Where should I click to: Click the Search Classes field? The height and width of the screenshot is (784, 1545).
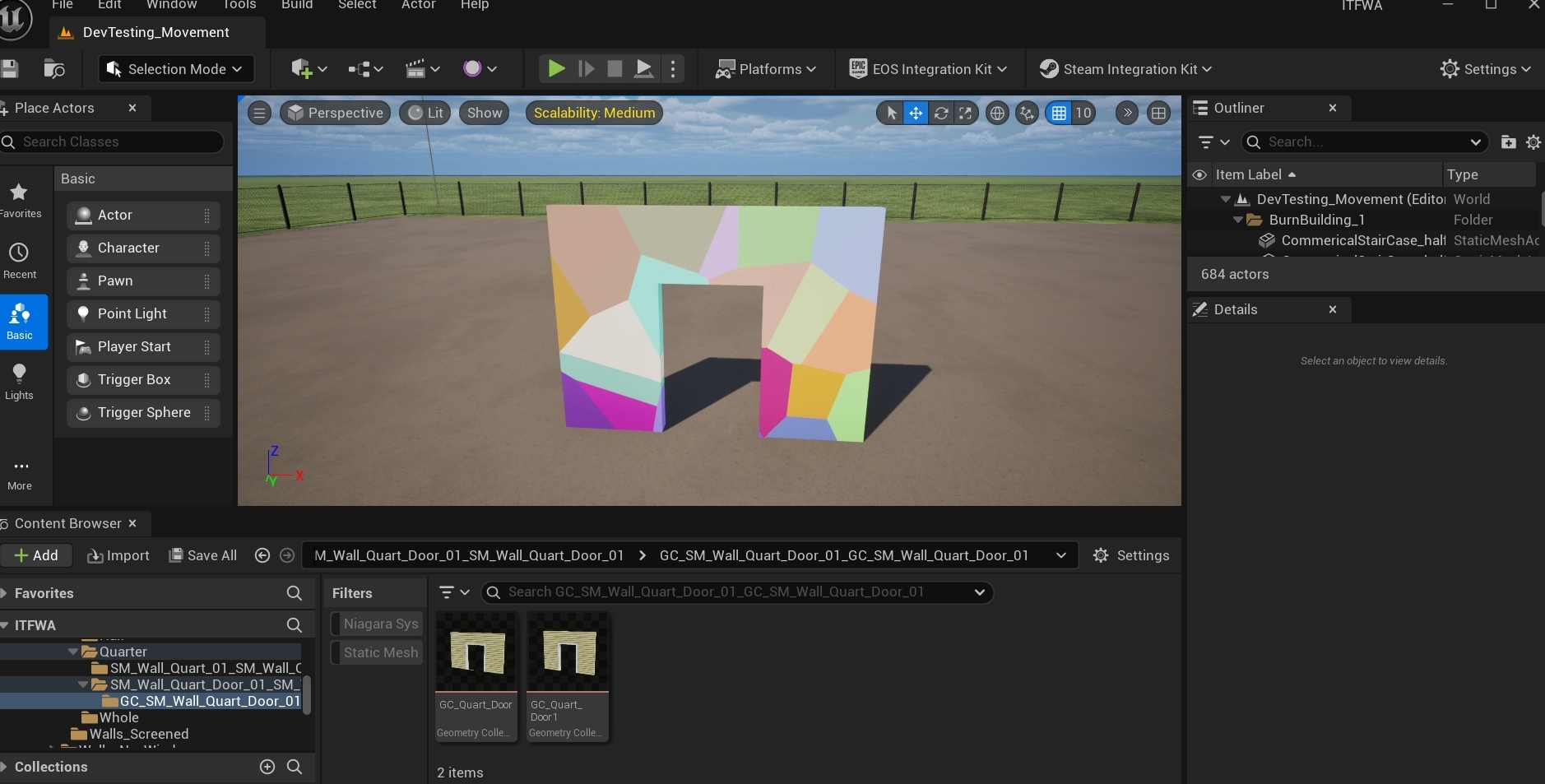pos(113,141)
